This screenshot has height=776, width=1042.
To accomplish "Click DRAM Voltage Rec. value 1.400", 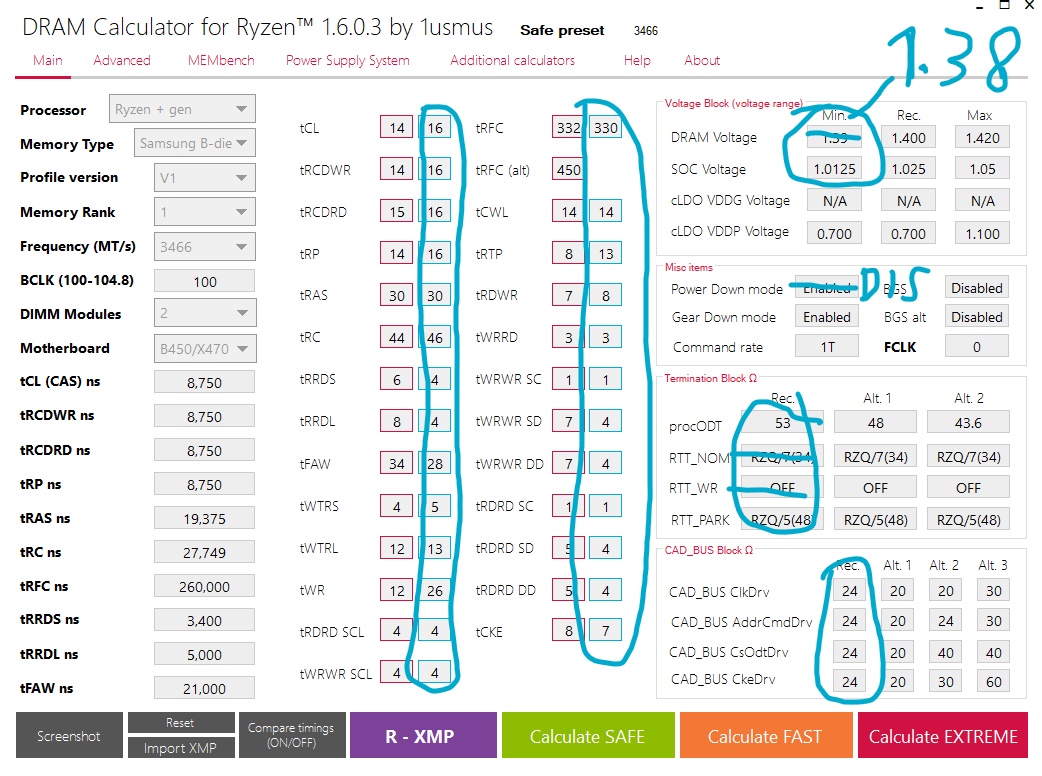I will coord(908,138).
